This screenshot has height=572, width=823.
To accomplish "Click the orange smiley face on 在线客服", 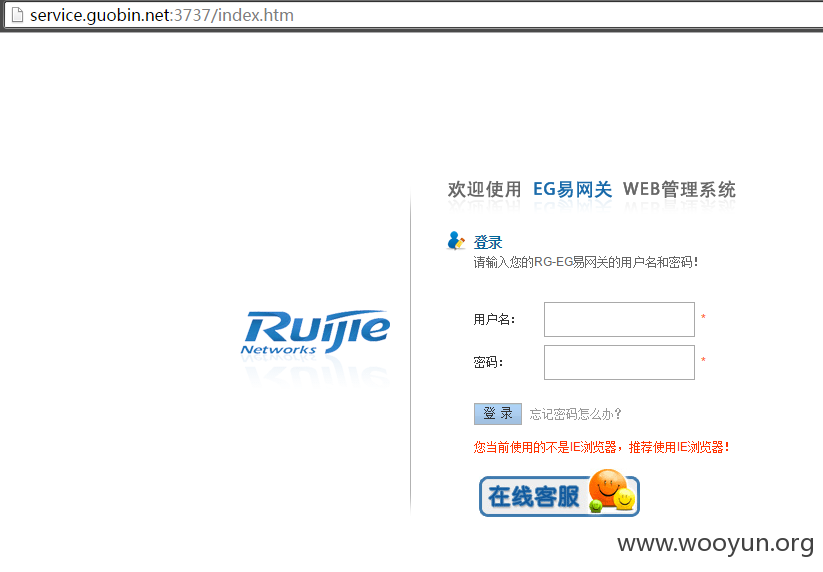I will [607, 488].
